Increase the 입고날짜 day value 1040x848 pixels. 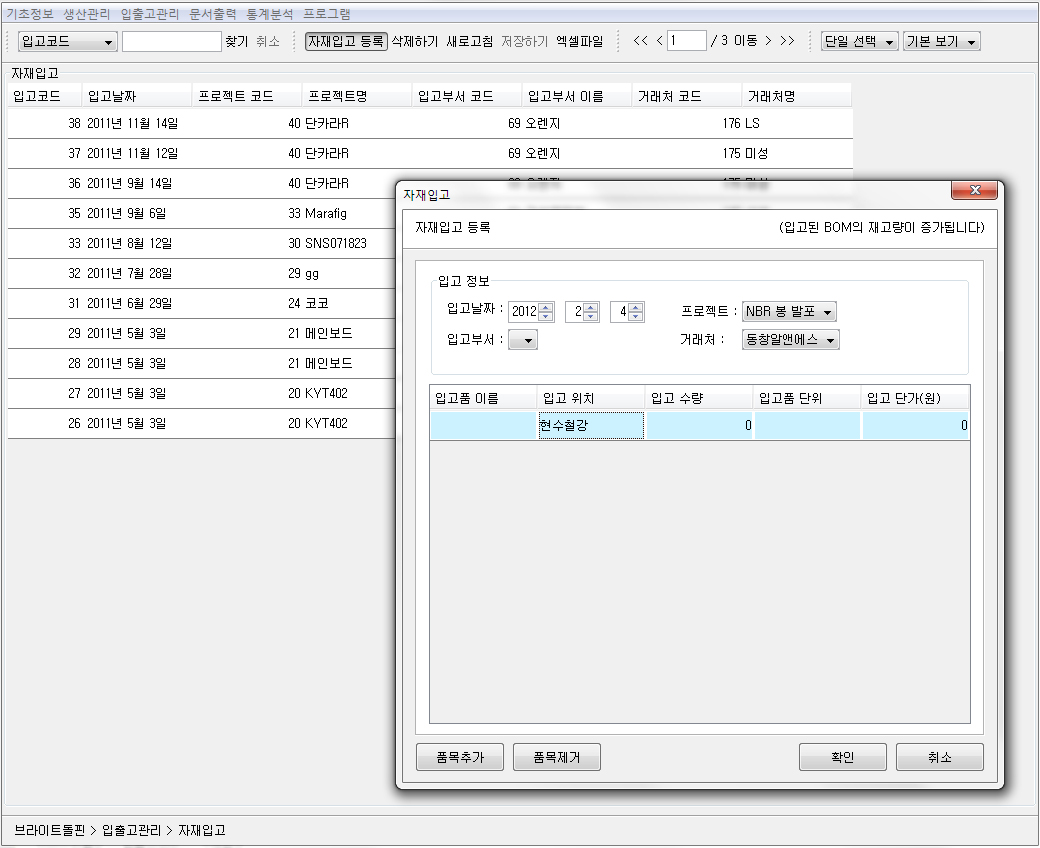636,307
